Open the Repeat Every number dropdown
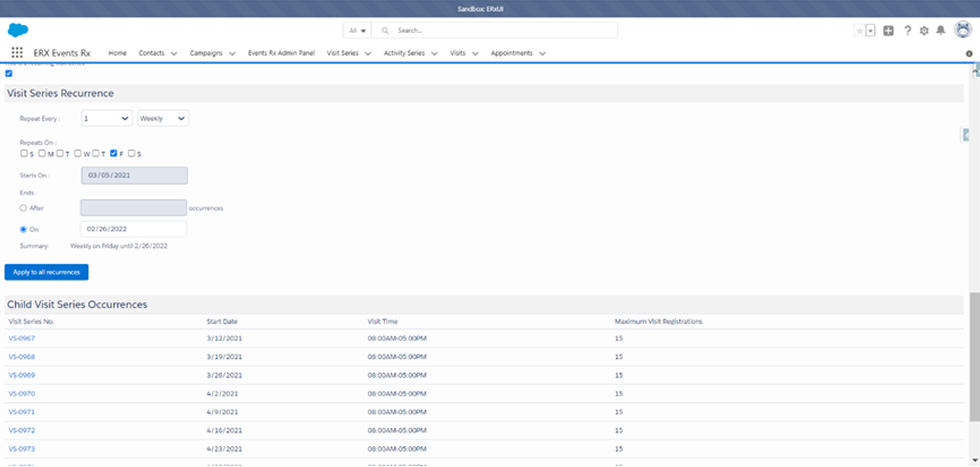Screen dimensions: 980x467 106,118
